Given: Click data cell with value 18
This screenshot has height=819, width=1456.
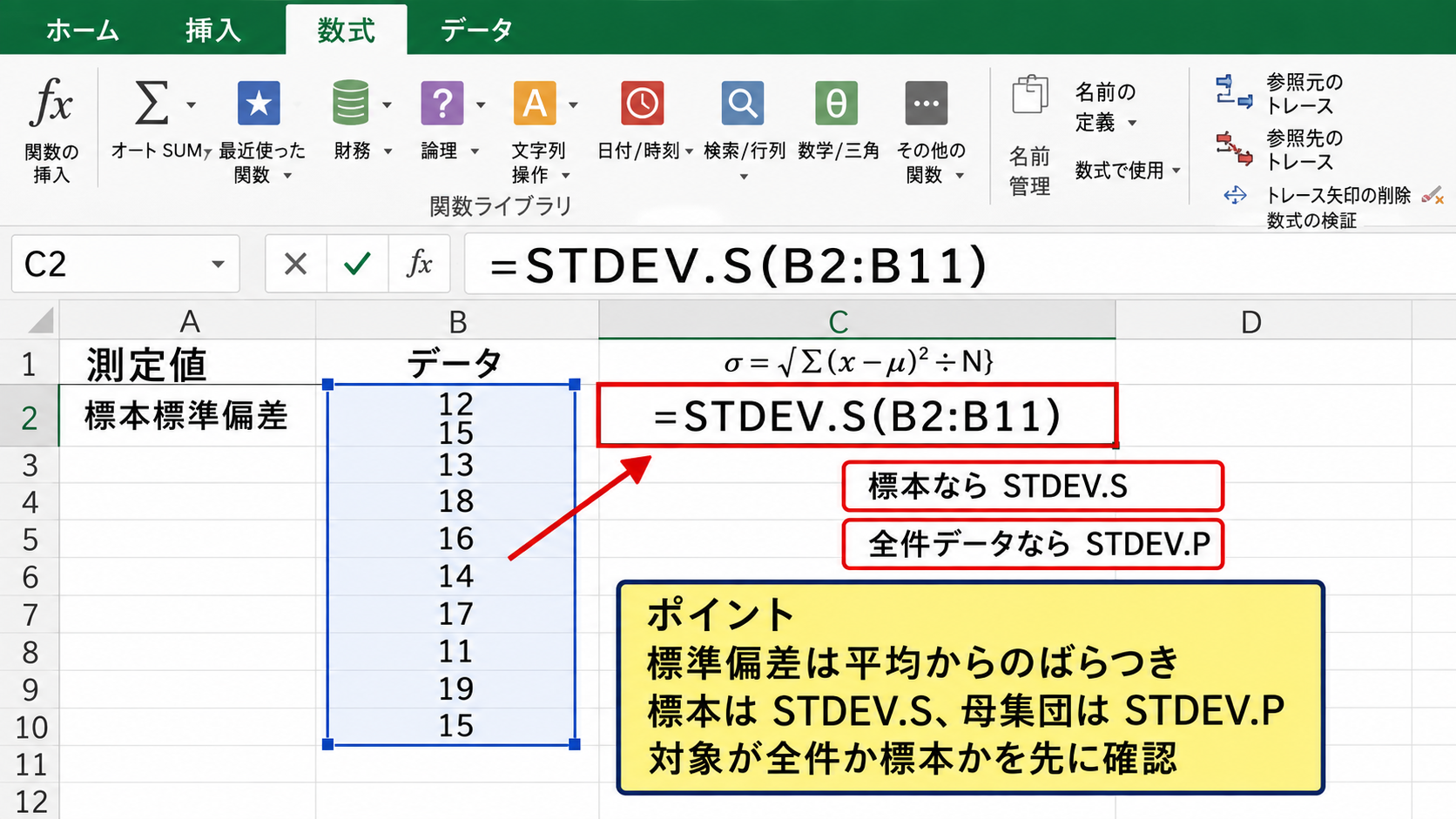Looking at the screenshot, I should coord(456,502).
